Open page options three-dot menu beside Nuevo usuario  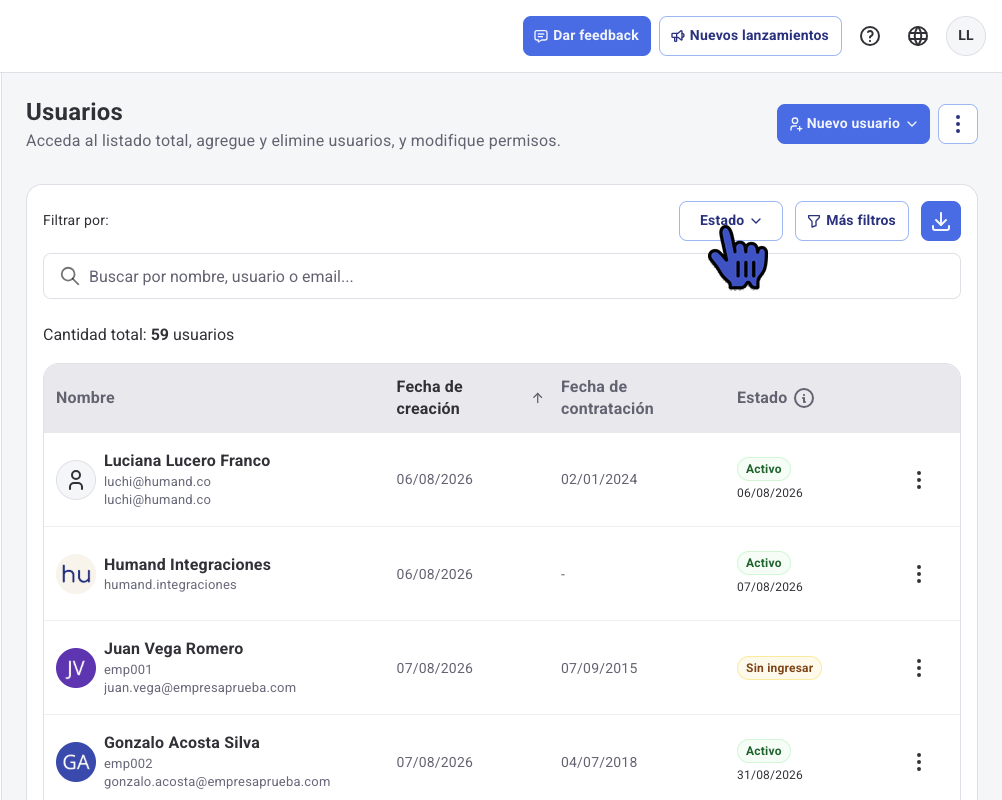tap(957, 124)
